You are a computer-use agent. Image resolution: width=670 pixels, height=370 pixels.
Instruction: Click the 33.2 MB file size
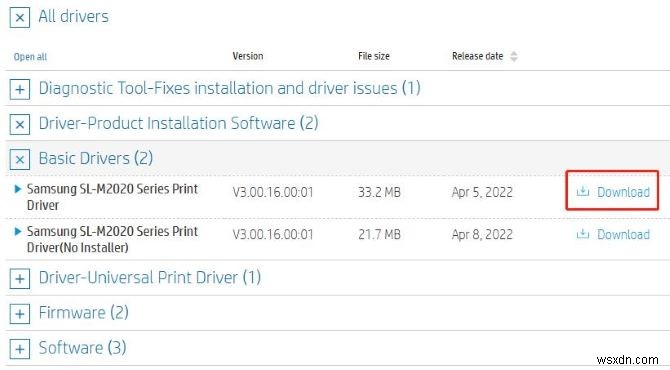pyautogui.click(x=379, y=192)
